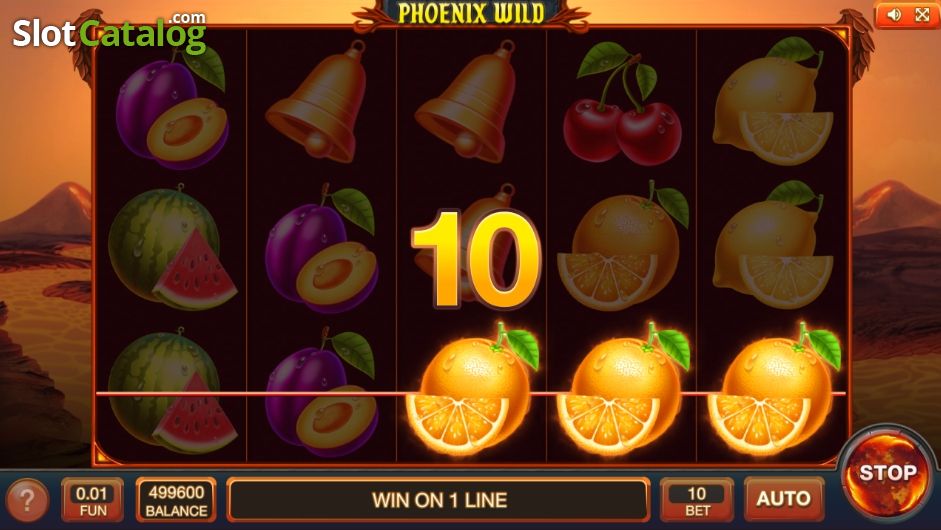Adjust the 10 BET amount
Screen dimensions: 941x530
click(697, 499)
